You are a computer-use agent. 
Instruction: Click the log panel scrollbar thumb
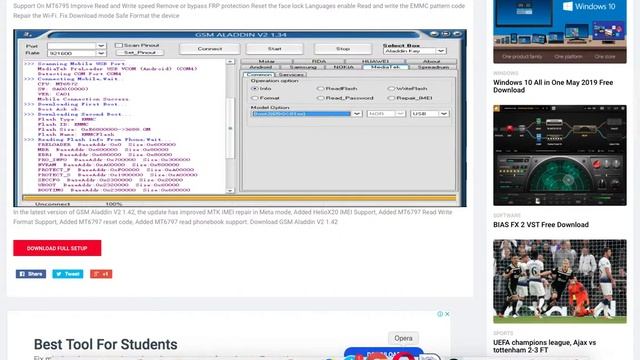click(x=230, y=129)
